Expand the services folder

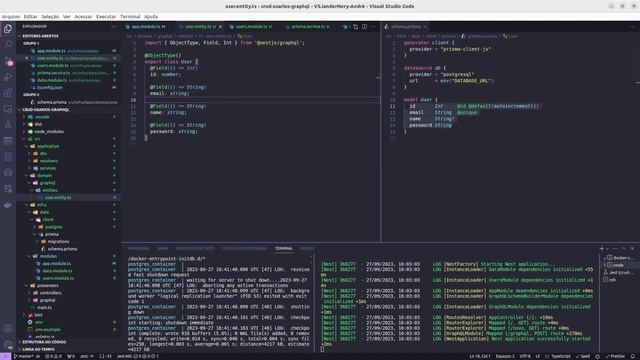tap(48, 168)
